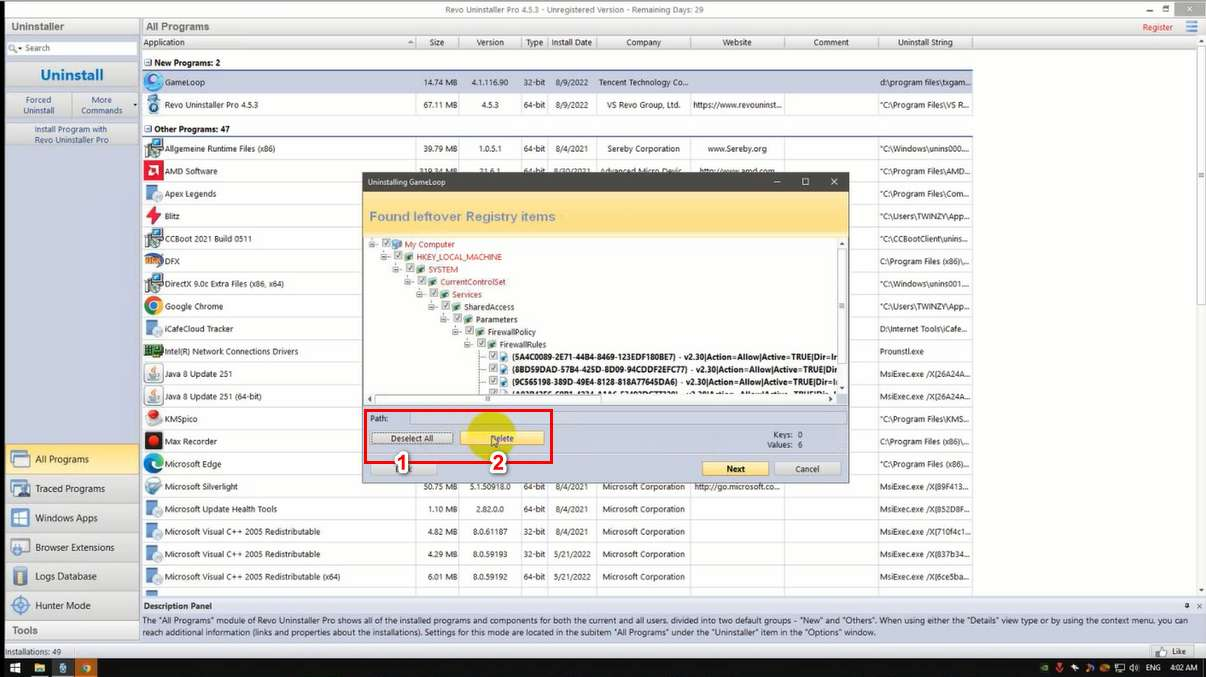Click the Search input field
Viewport: 1206px width, 677px height.
(x=78, y=48)
